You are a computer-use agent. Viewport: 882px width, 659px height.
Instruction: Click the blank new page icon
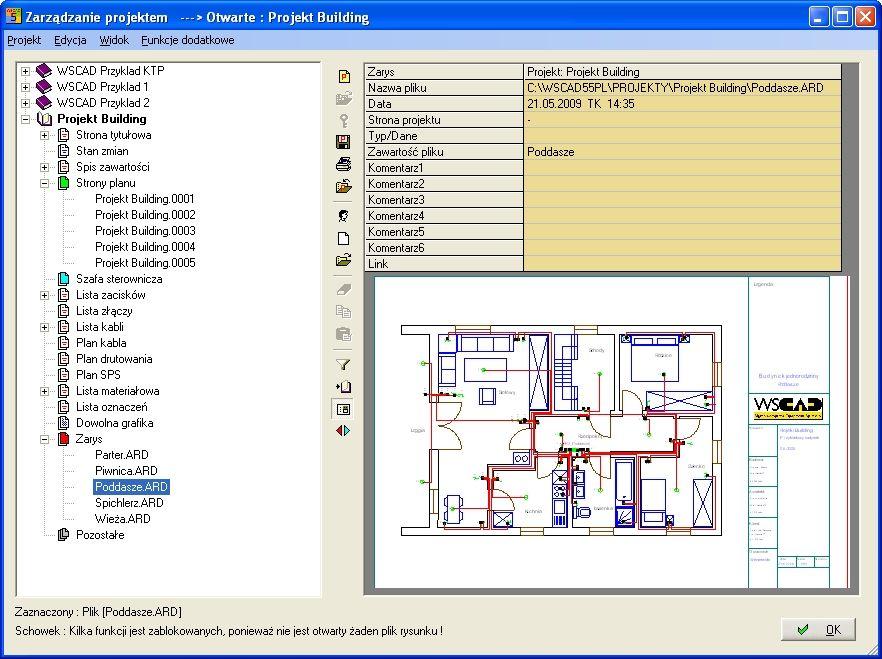coord(344,238)
